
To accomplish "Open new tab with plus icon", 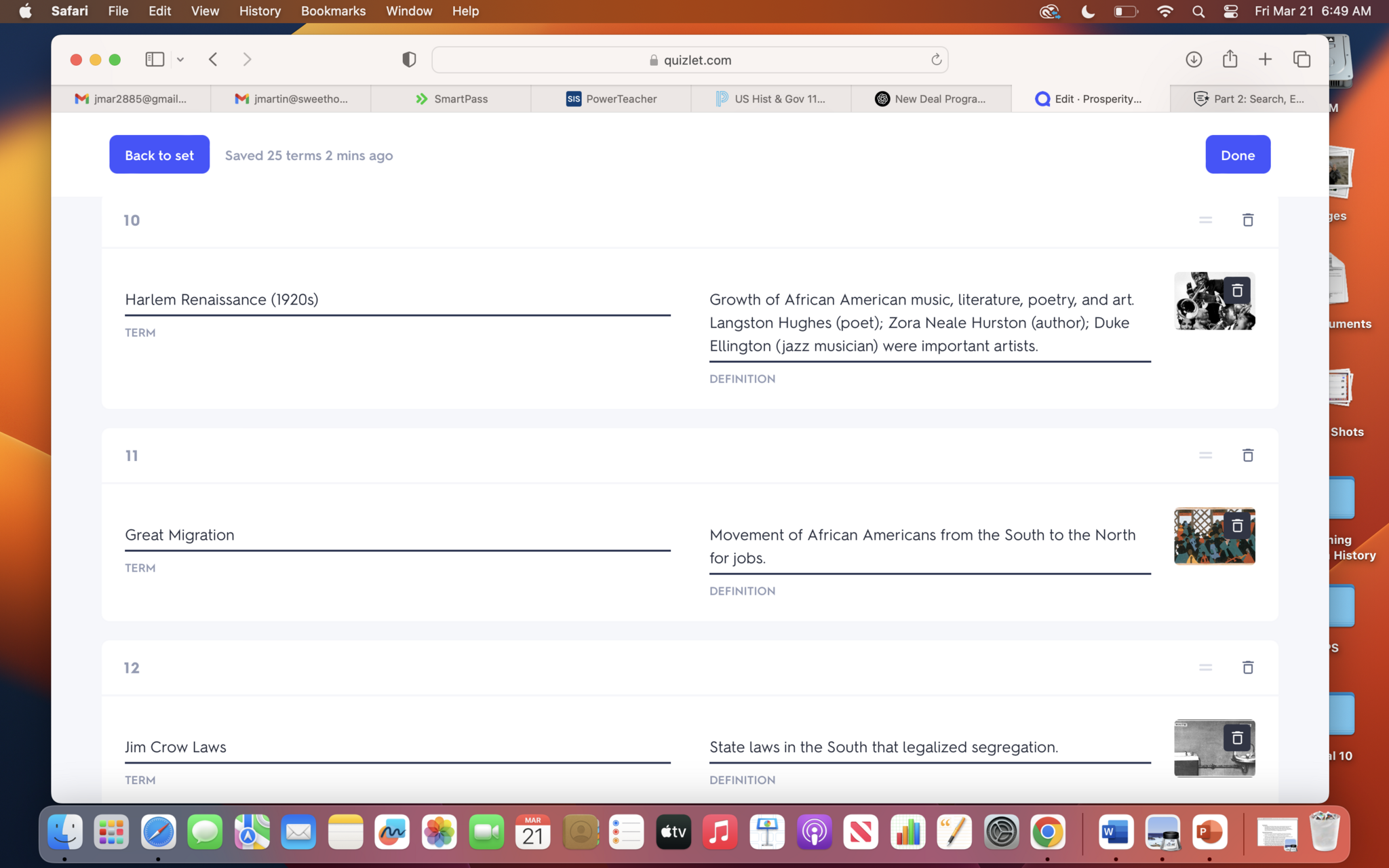I will pyautogui.click(x=1265, y=60).
